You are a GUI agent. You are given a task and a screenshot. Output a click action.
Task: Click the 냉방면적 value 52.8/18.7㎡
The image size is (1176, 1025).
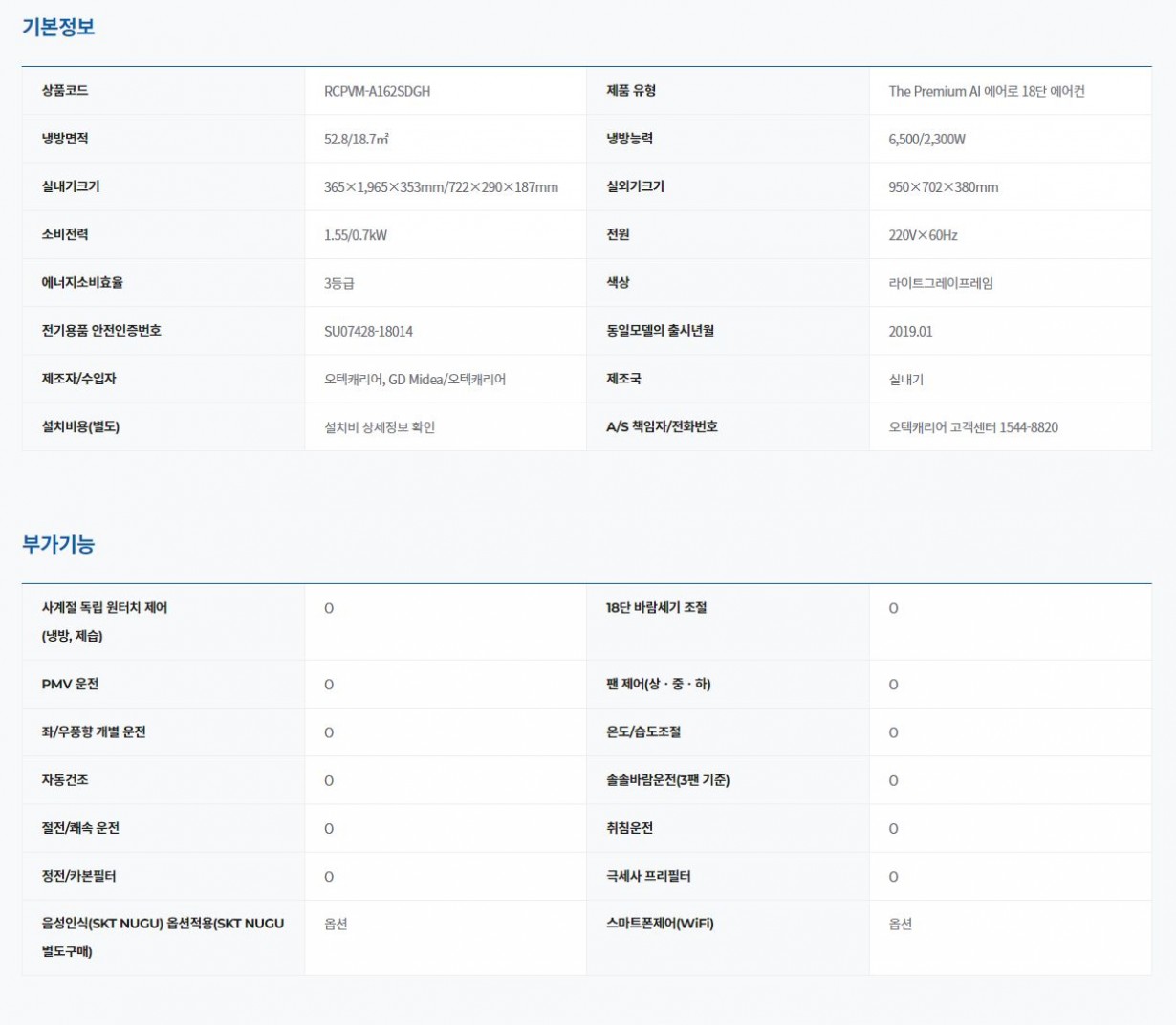pyautogui.click(x=357, y=139)
